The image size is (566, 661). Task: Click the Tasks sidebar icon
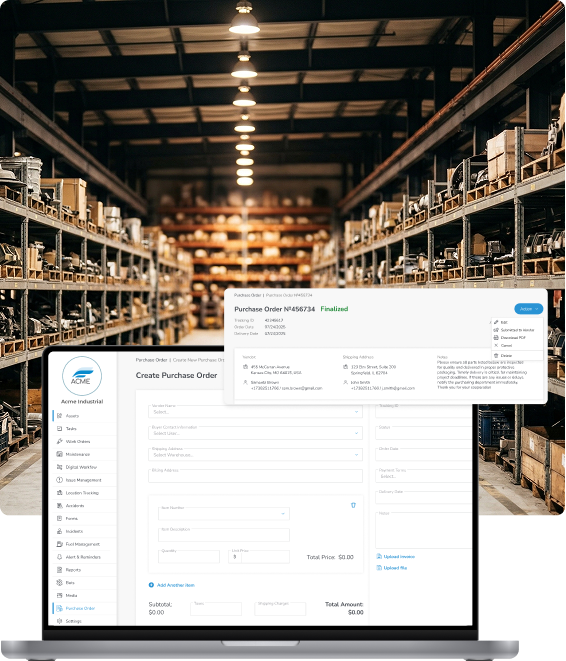click(x=59, y=428)
